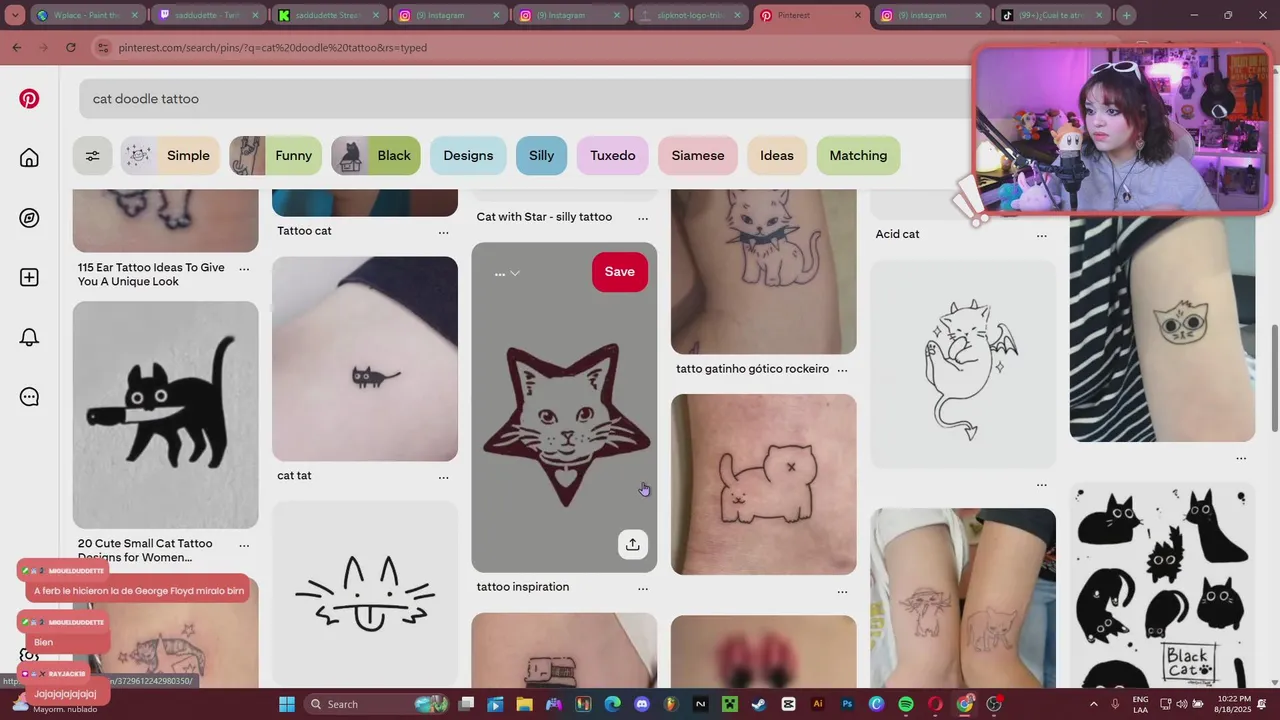Open more options for 'Tattoo cat' pin
1280x720 pixels.
tap(443, 232)
